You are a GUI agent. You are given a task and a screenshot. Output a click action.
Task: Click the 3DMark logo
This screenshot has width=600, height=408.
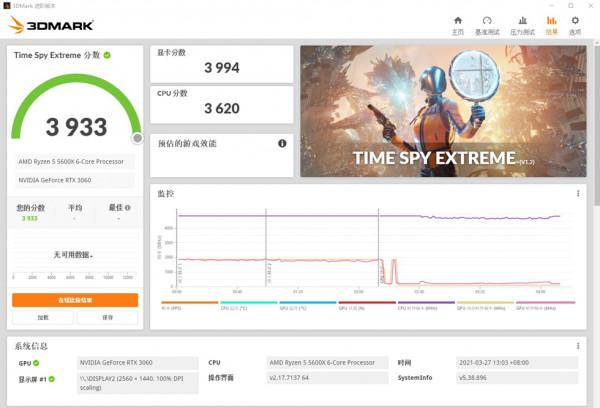coord(51,25)
